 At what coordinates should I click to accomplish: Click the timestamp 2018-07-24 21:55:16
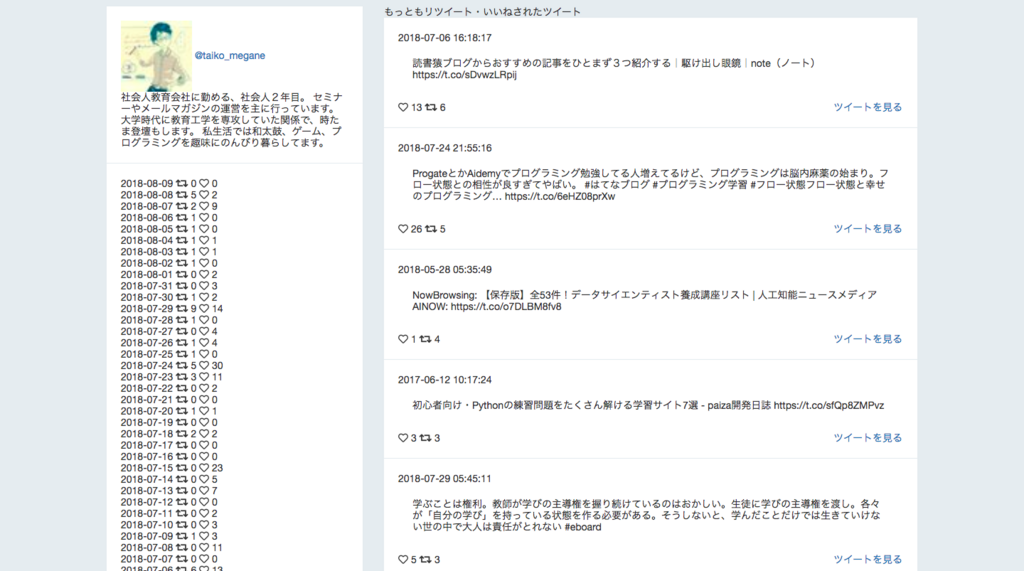coord(445,148)
